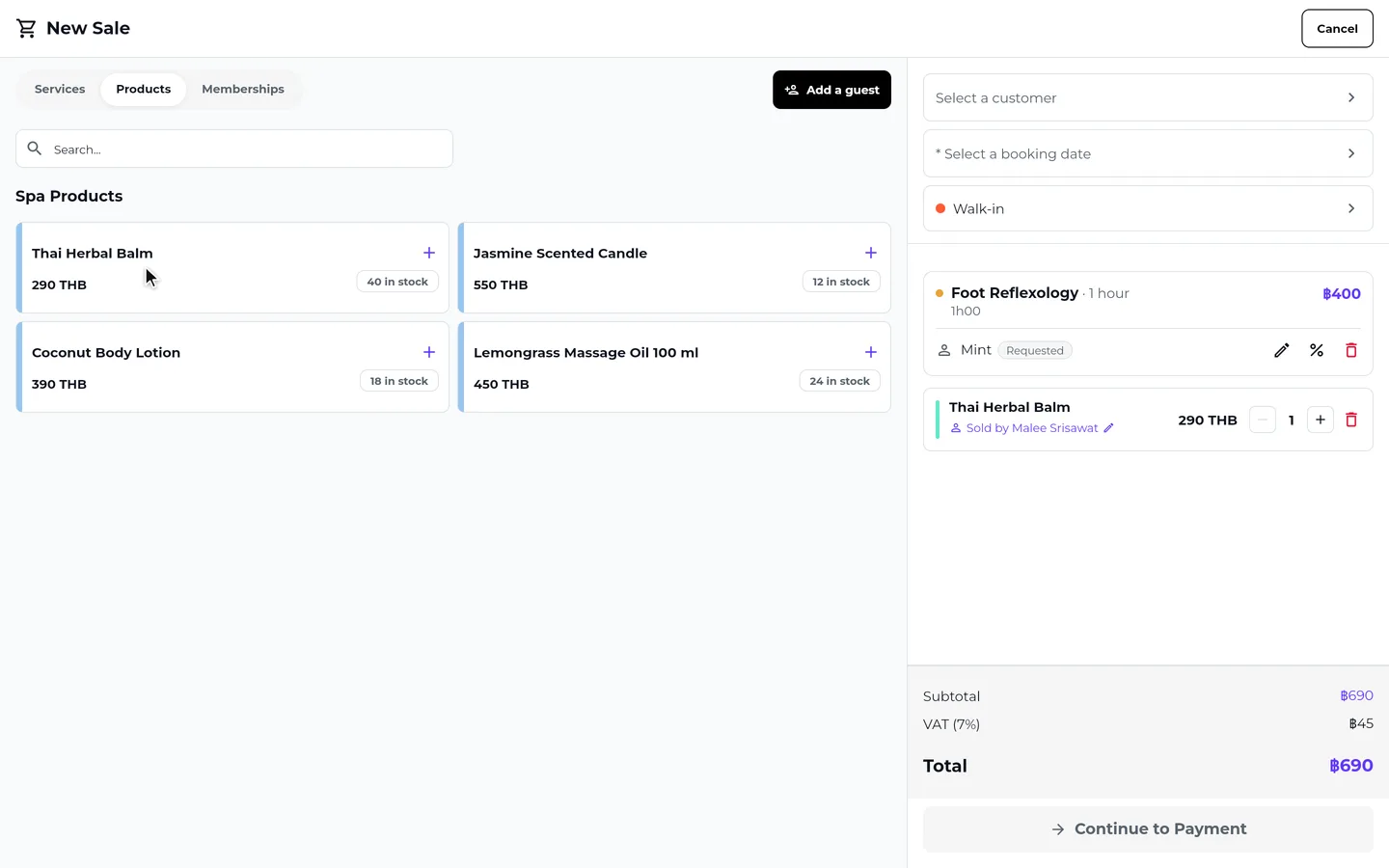Edit Foot Reflexology with pencil icon

coord(1282,350)
